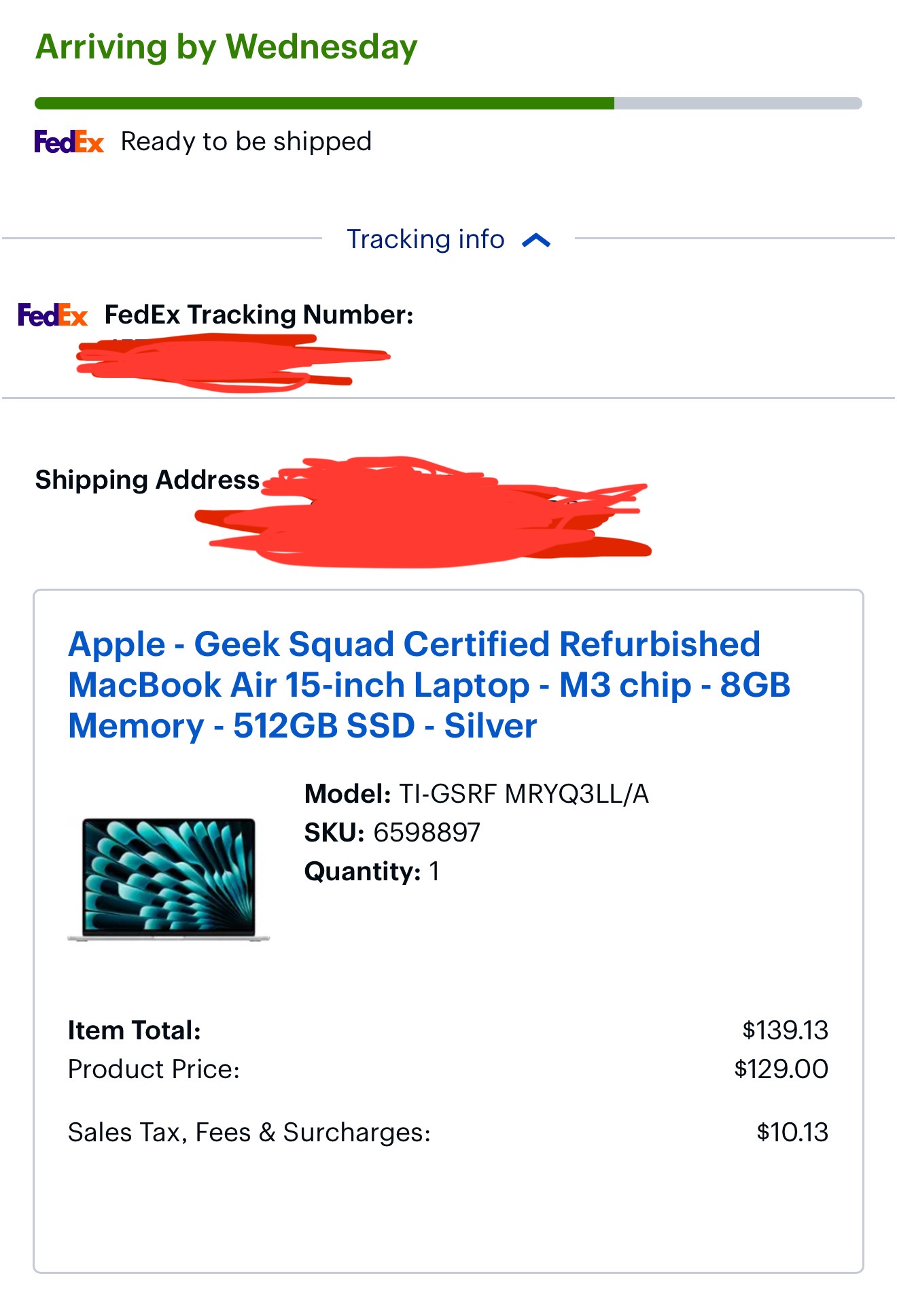The width and height of the screenshot is (897, 1316).
Task: Click the FedEx Tracking Number label
Action: pos(259,315)
